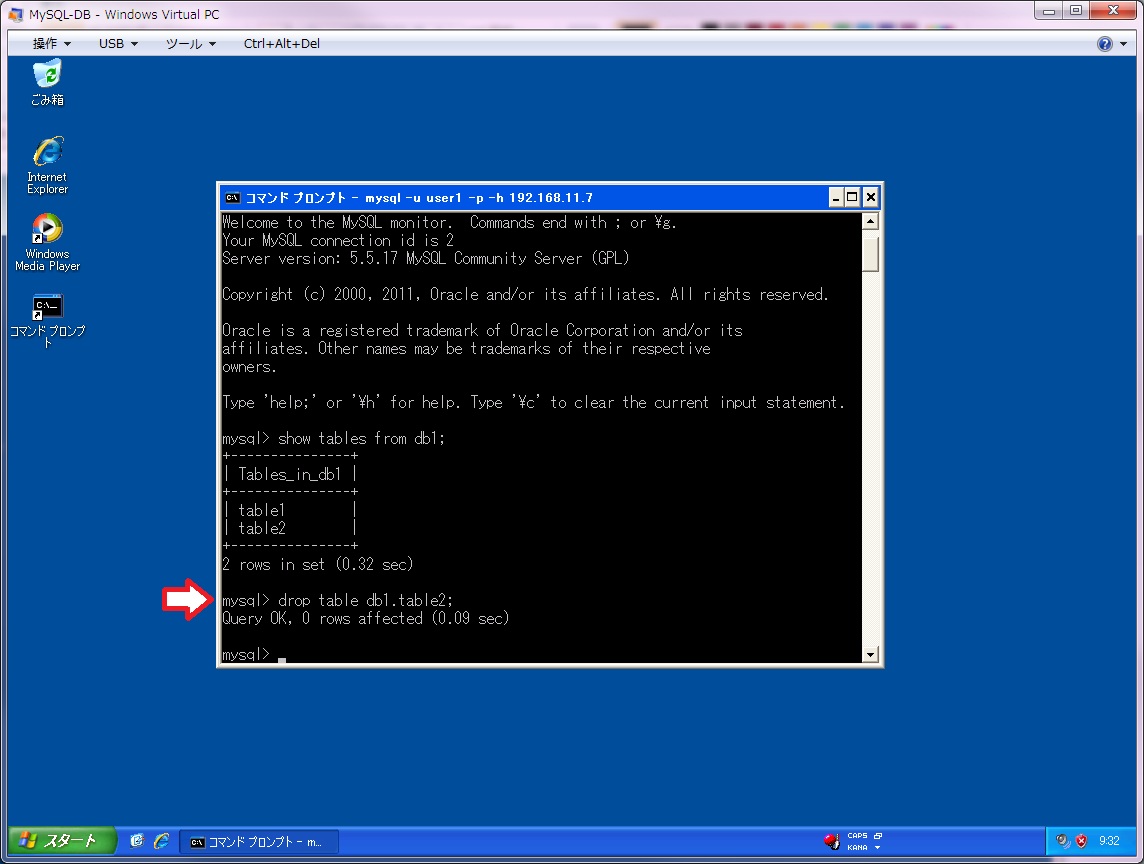Click the 'Oracle is a registered trademark' line
This screenshot has width=1144, height=864.
tap(482, 331)
